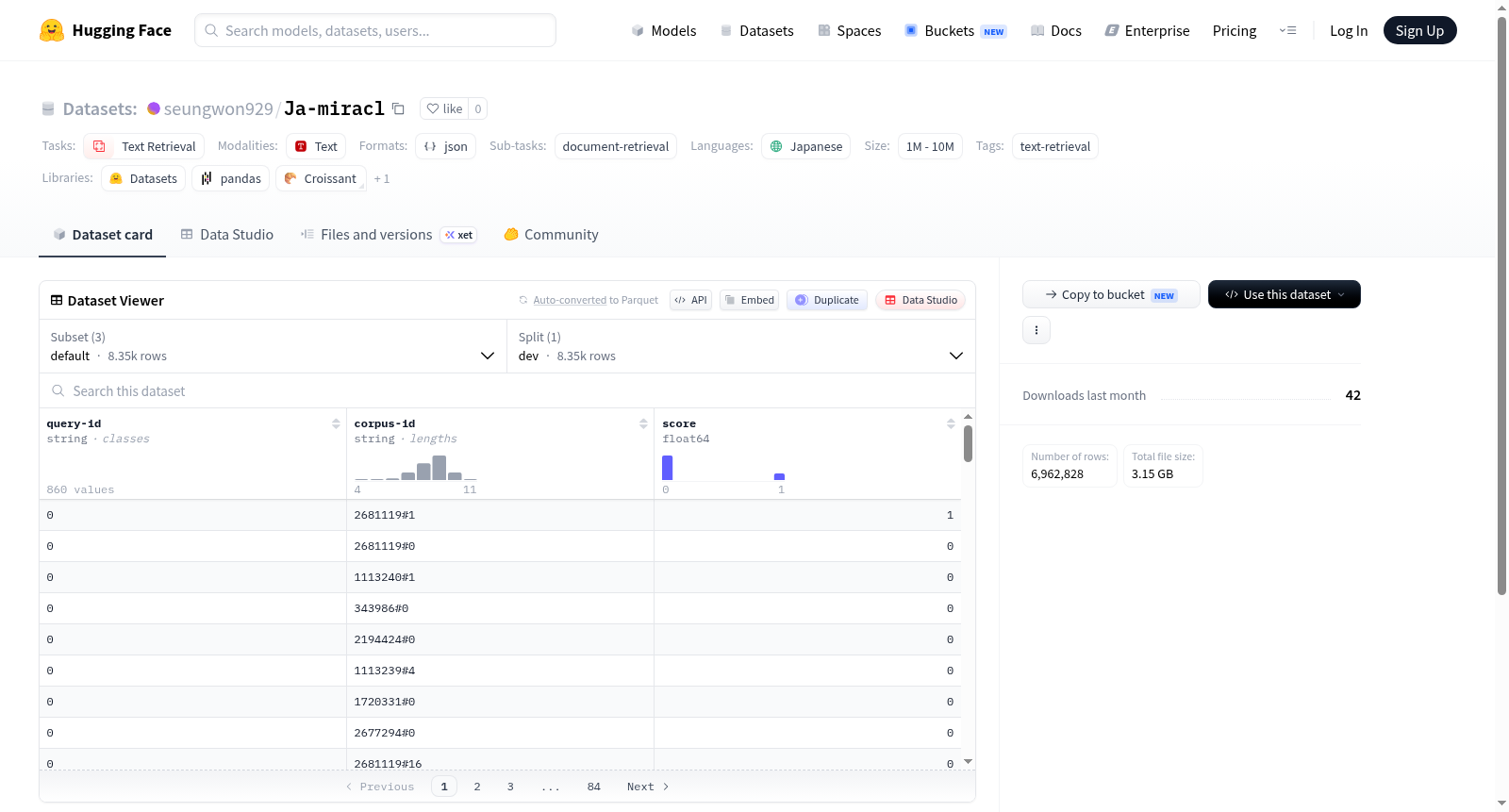The image size is (1509, 812).
Task: Select the json format tag
Action: click(445, 146)
